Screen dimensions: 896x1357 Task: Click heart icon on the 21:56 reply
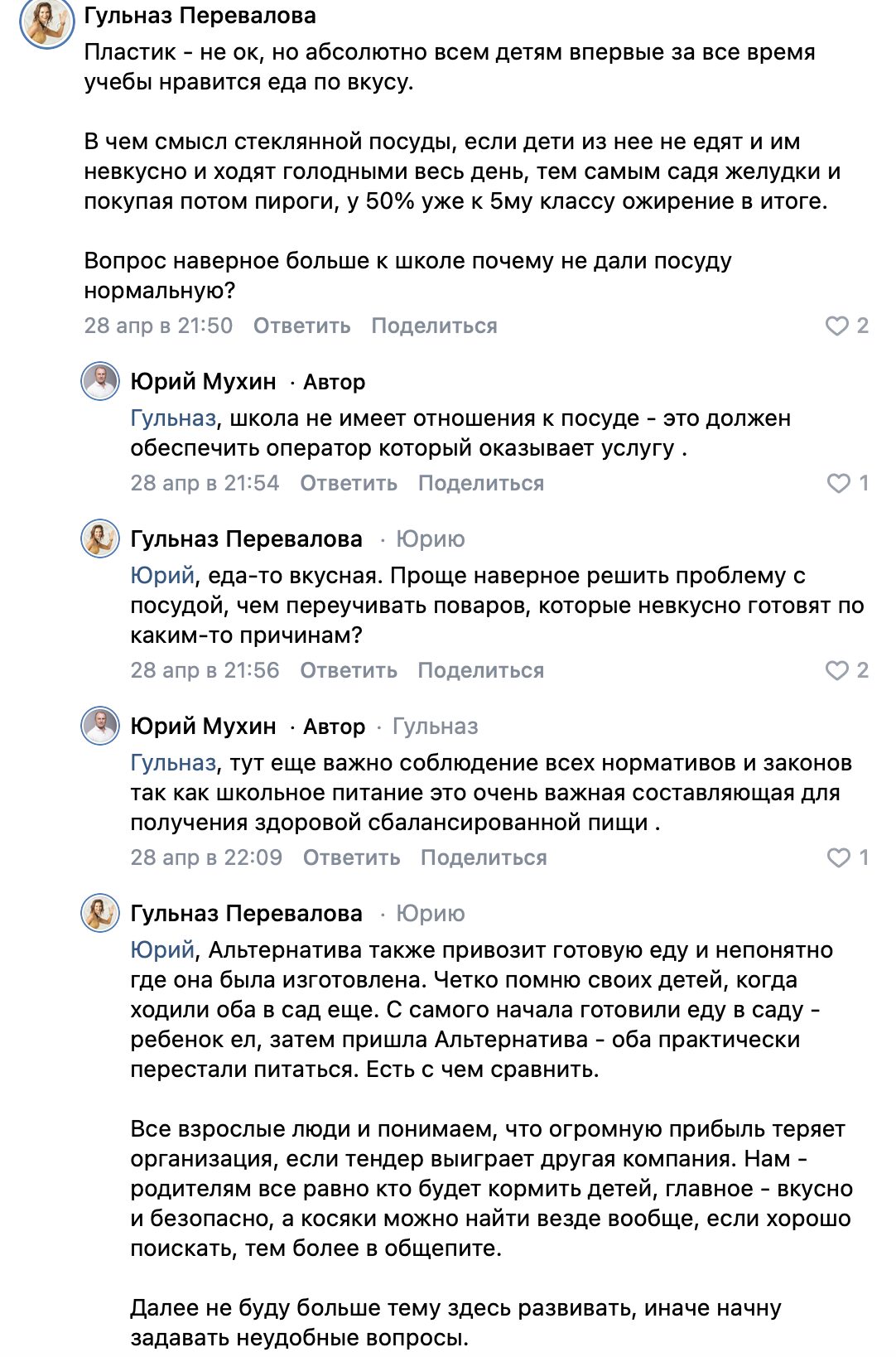click(837, 670)
